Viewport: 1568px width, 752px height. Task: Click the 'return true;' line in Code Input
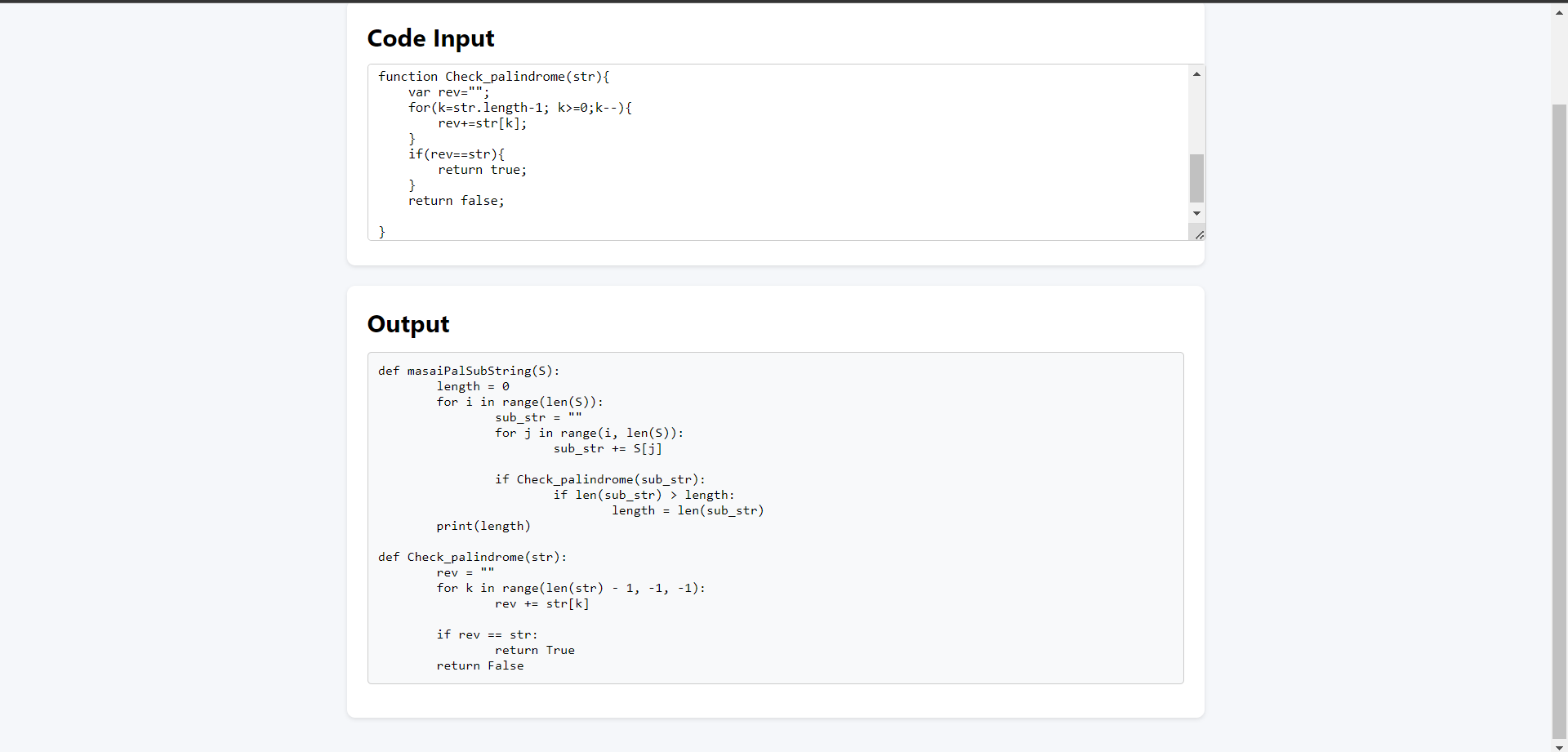coord(483,170)
